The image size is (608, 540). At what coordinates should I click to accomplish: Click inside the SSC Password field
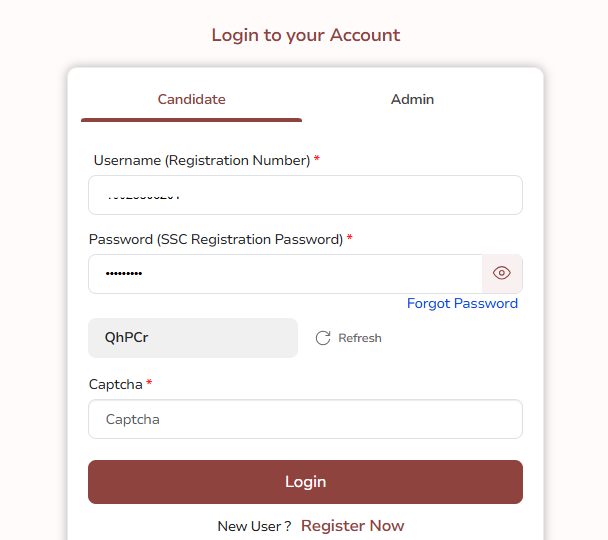(x=285, y=273)
